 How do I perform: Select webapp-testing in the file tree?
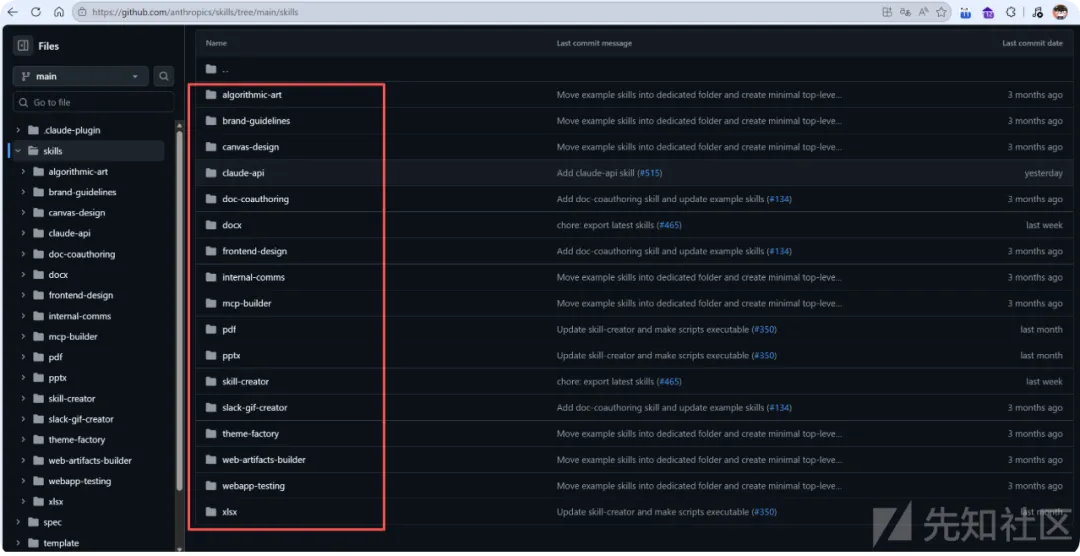pyautogui.click(x=80, y=481)
